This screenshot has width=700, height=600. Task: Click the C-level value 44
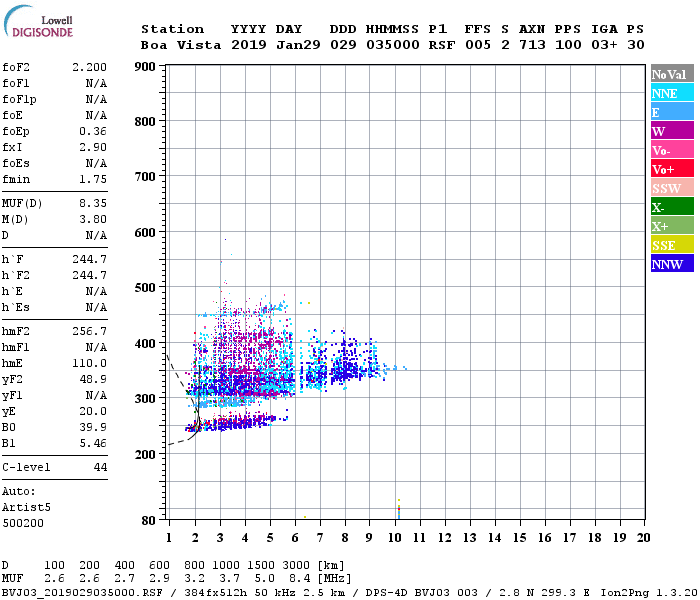[x=100, y=467]
